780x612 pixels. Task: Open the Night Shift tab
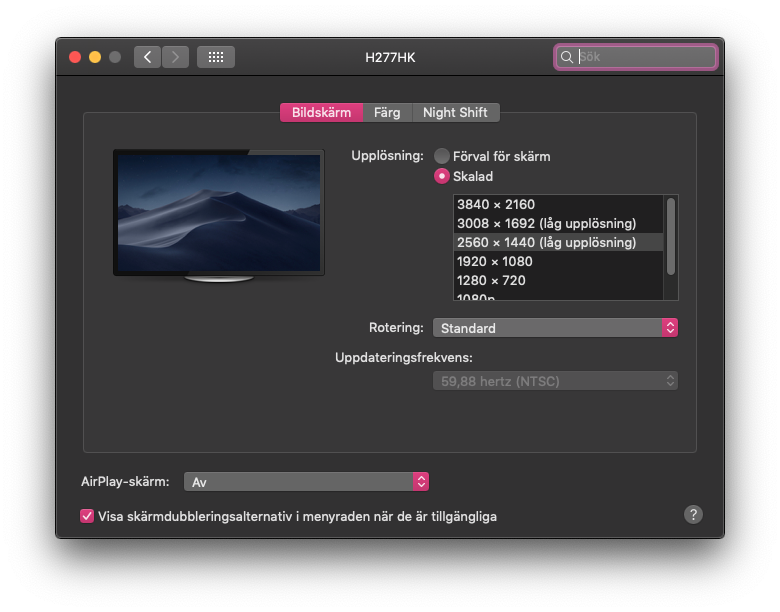[455, 112]
